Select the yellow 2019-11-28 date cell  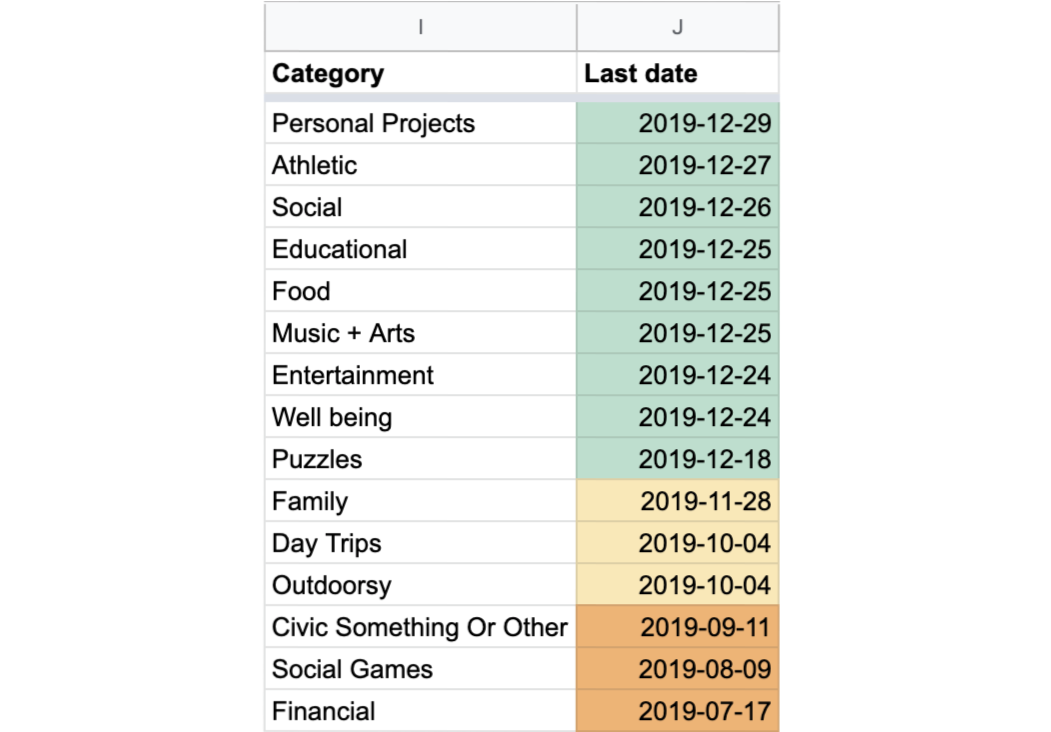tap(677, 501)
